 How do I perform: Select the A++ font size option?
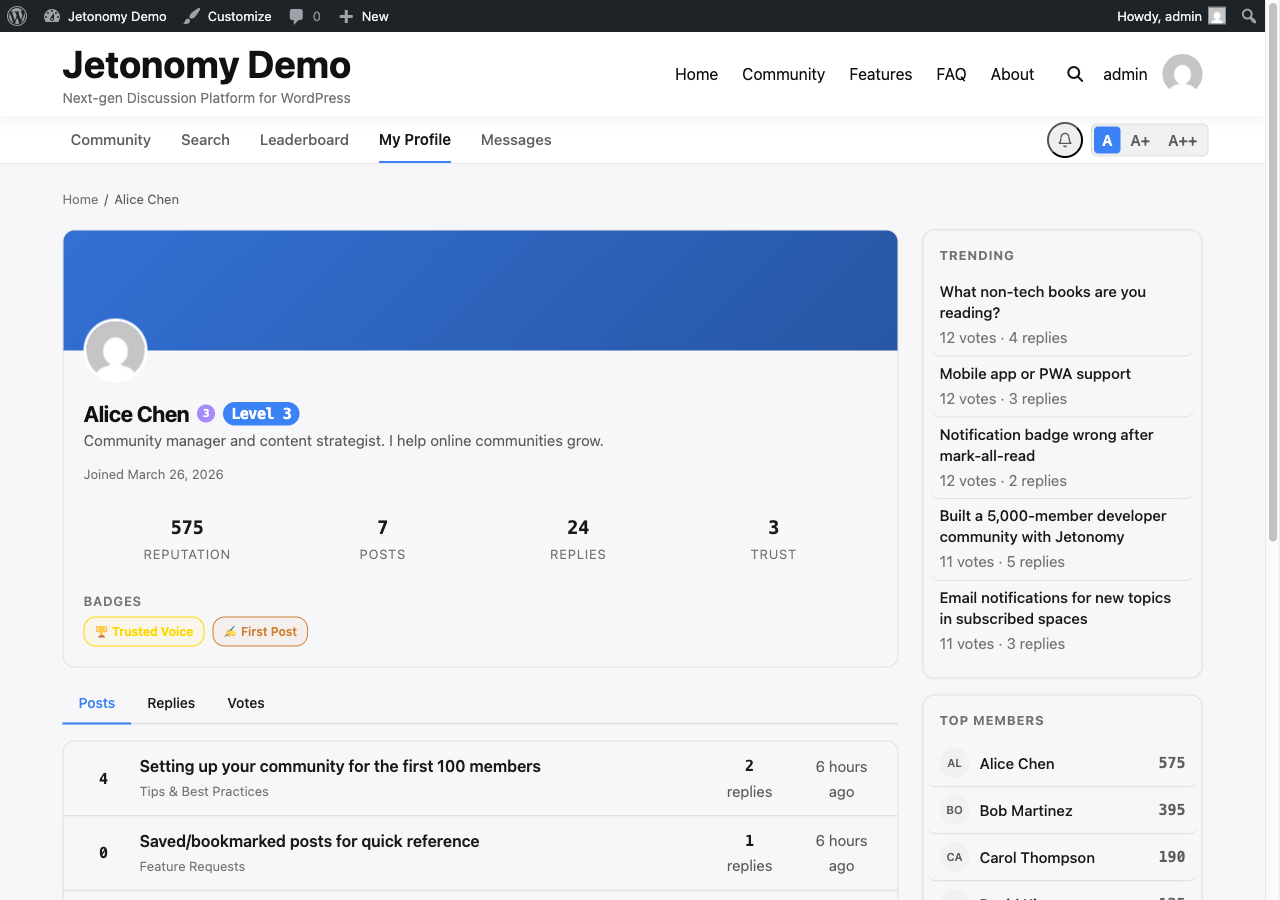1182,140
